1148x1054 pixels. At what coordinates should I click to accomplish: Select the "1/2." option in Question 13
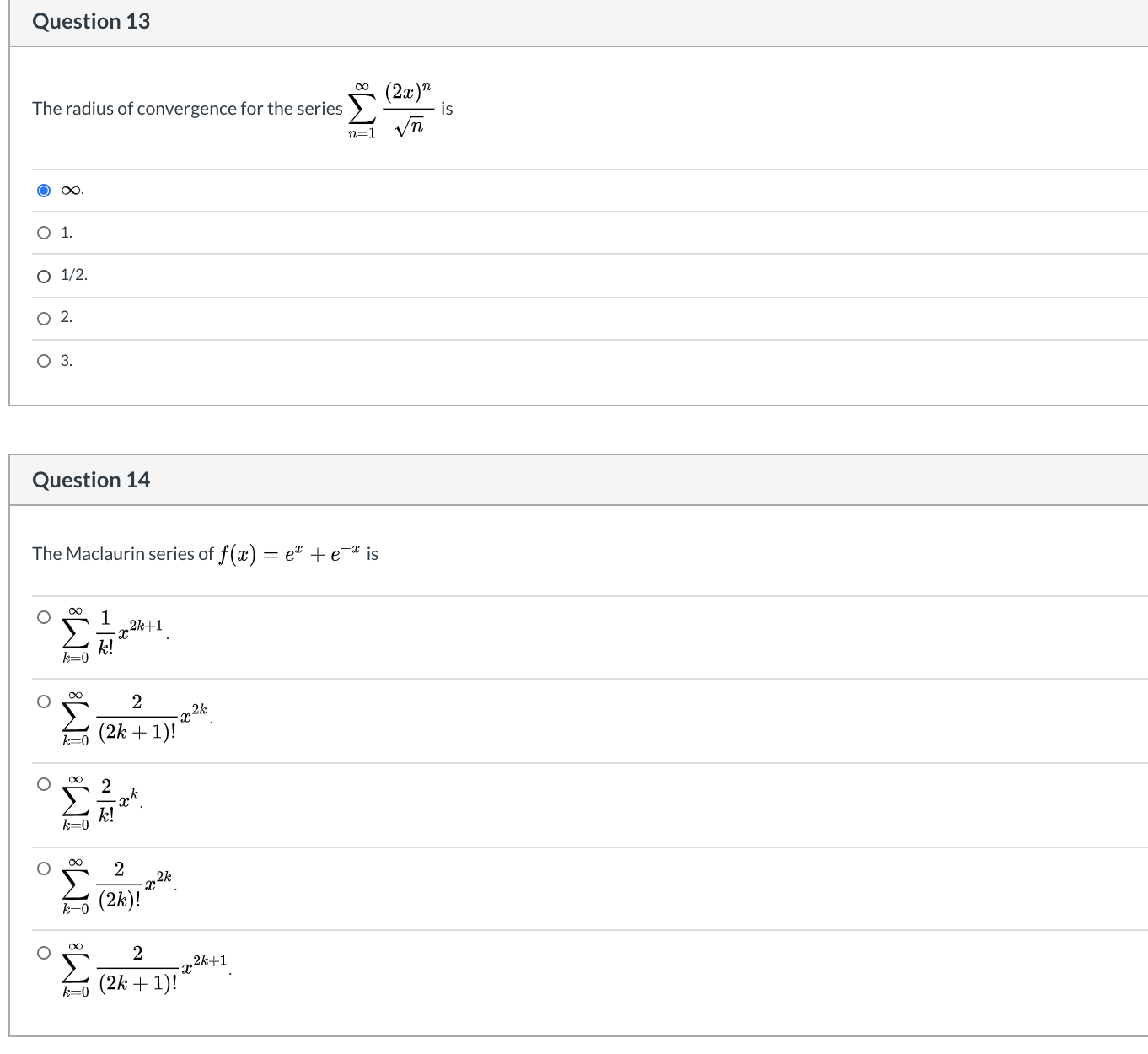click(x=44, y=275)
